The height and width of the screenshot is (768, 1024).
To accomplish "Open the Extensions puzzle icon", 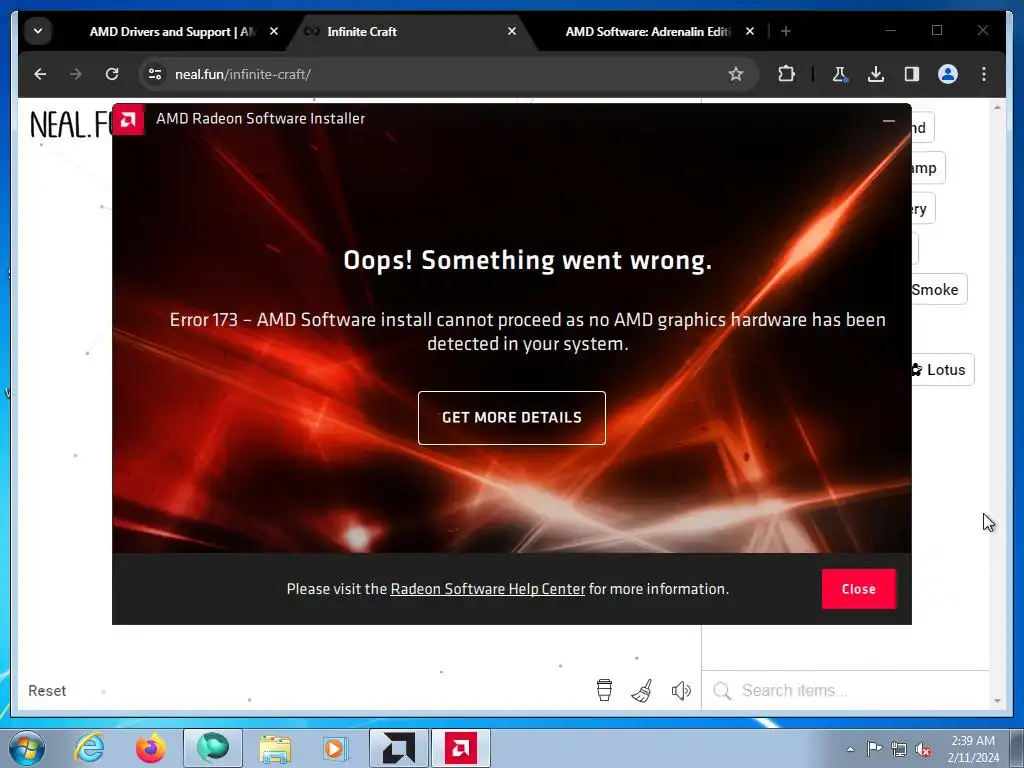I will [786, 74].
